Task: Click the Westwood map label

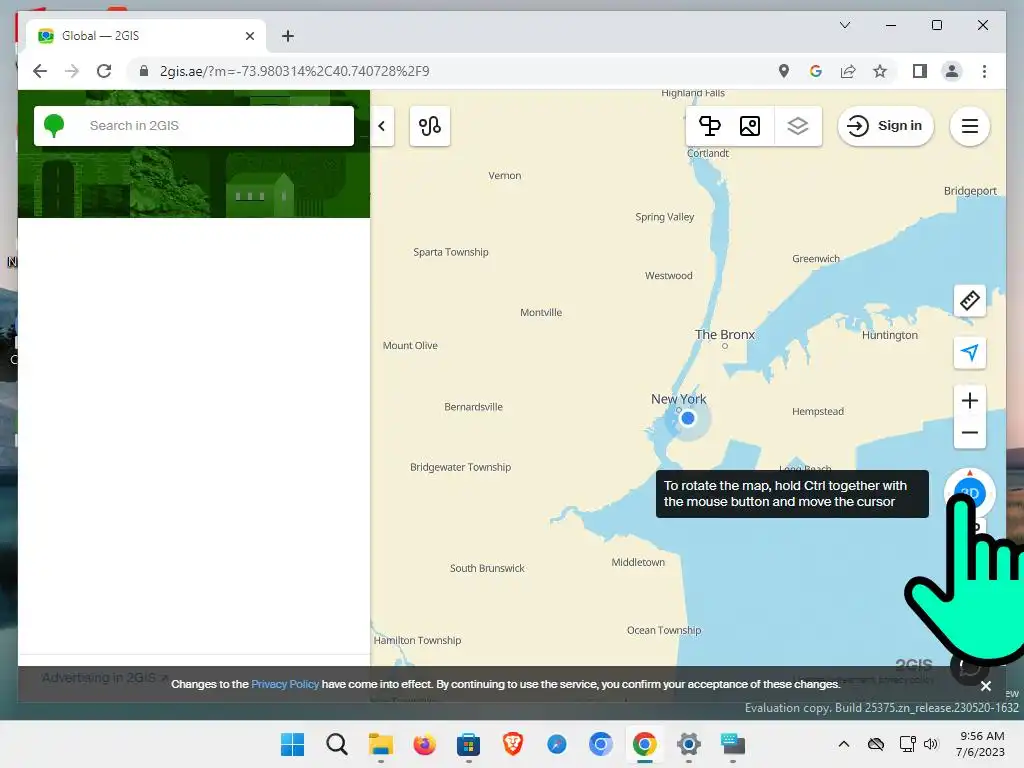Action: point(668,276)
